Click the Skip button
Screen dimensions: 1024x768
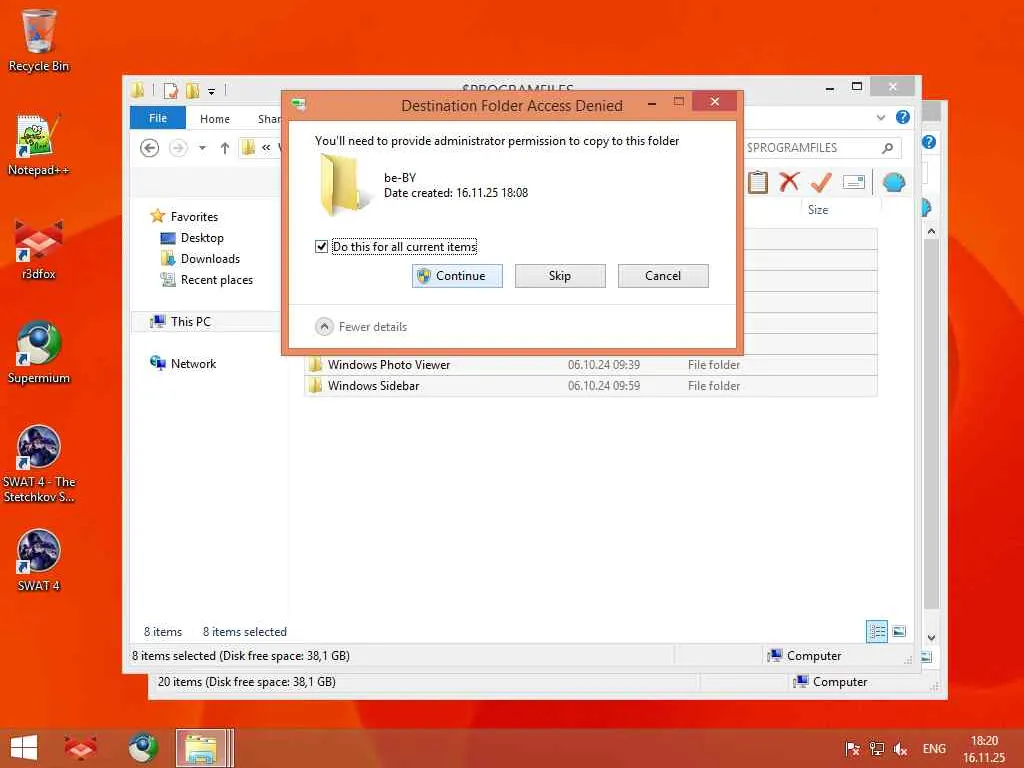tap(560, 276)
